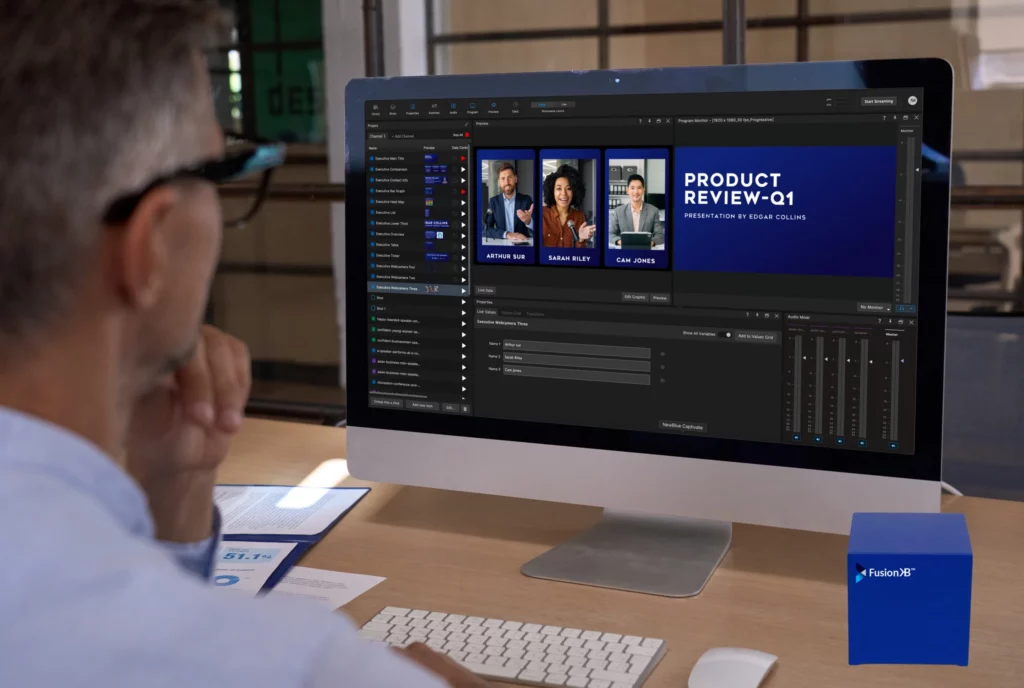Image resolution: width=1024 pixels, height=688 pixels.
Task: Open the Audio panel icon
Action: 452,108
